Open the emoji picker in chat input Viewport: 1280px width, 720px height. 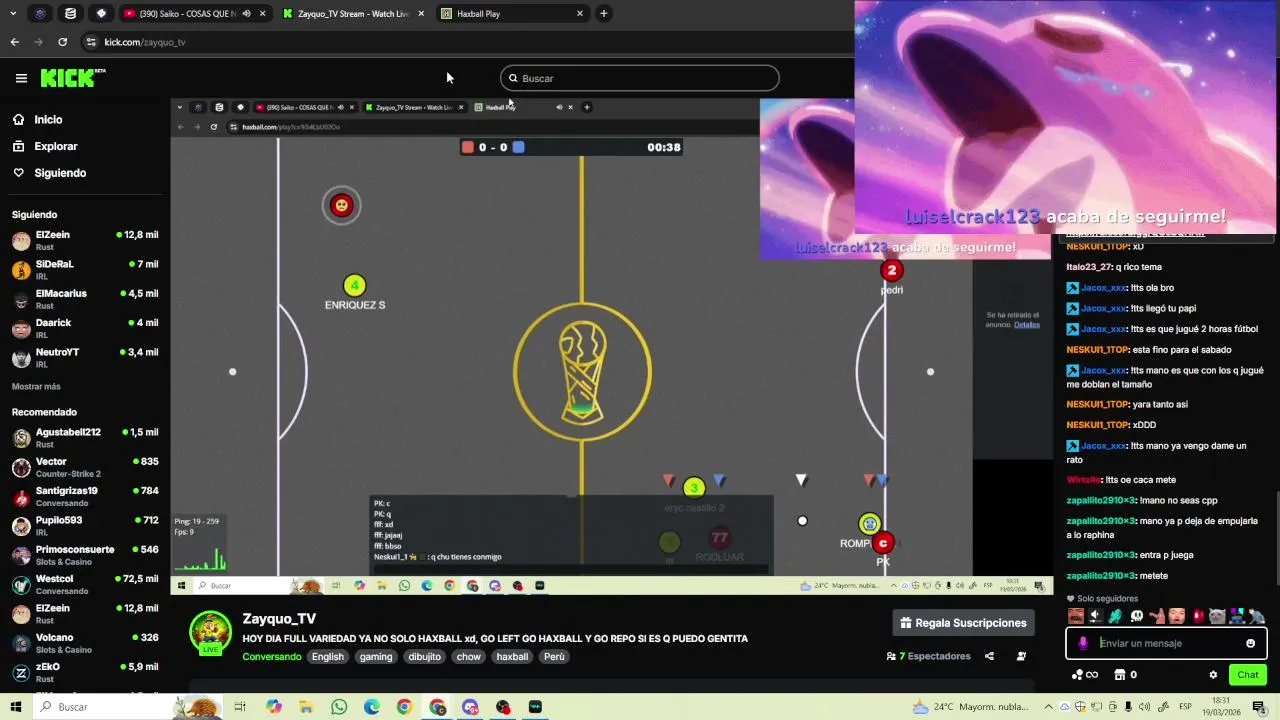[1250, 643]
